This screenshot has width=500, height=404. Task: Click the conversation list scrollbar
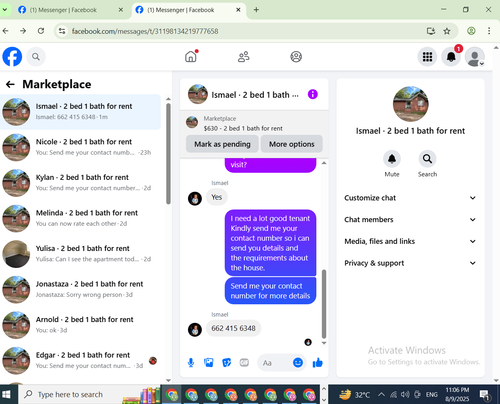point(168,154)
